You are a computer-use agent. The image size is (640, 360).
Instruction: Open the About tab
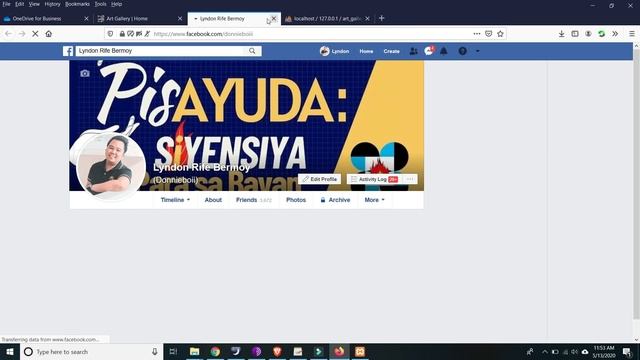tap(213, 200)
